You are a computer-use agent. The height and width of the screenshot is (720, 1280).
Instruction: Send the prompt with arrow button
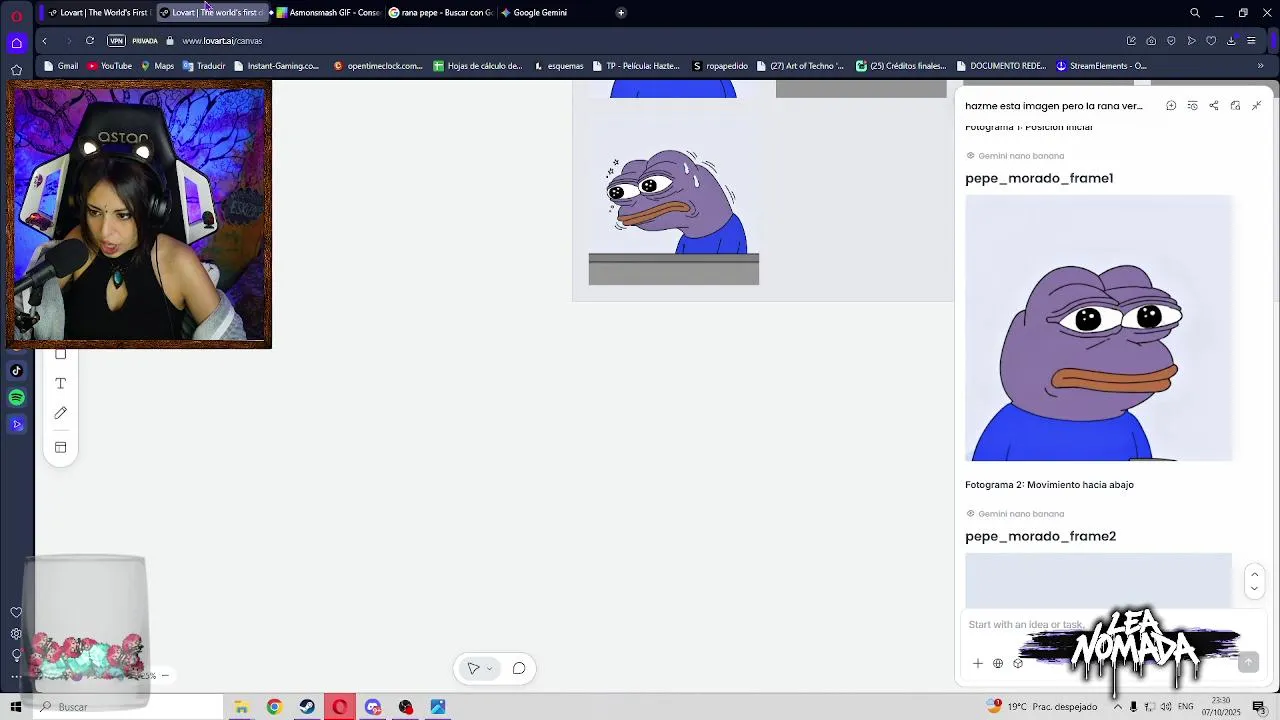(1248, 663)
